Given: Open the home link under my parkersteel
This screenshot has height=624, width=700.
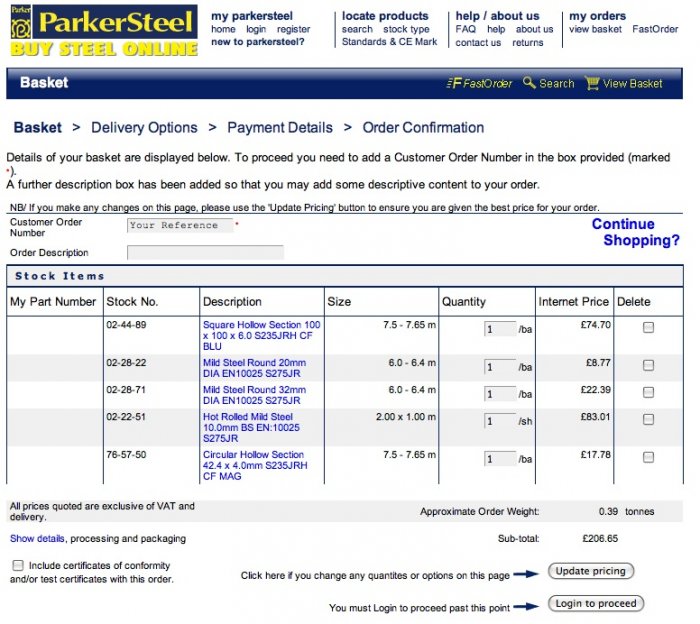Looking at the screenshot, I should pyautogui.click(x=223, y=29).
